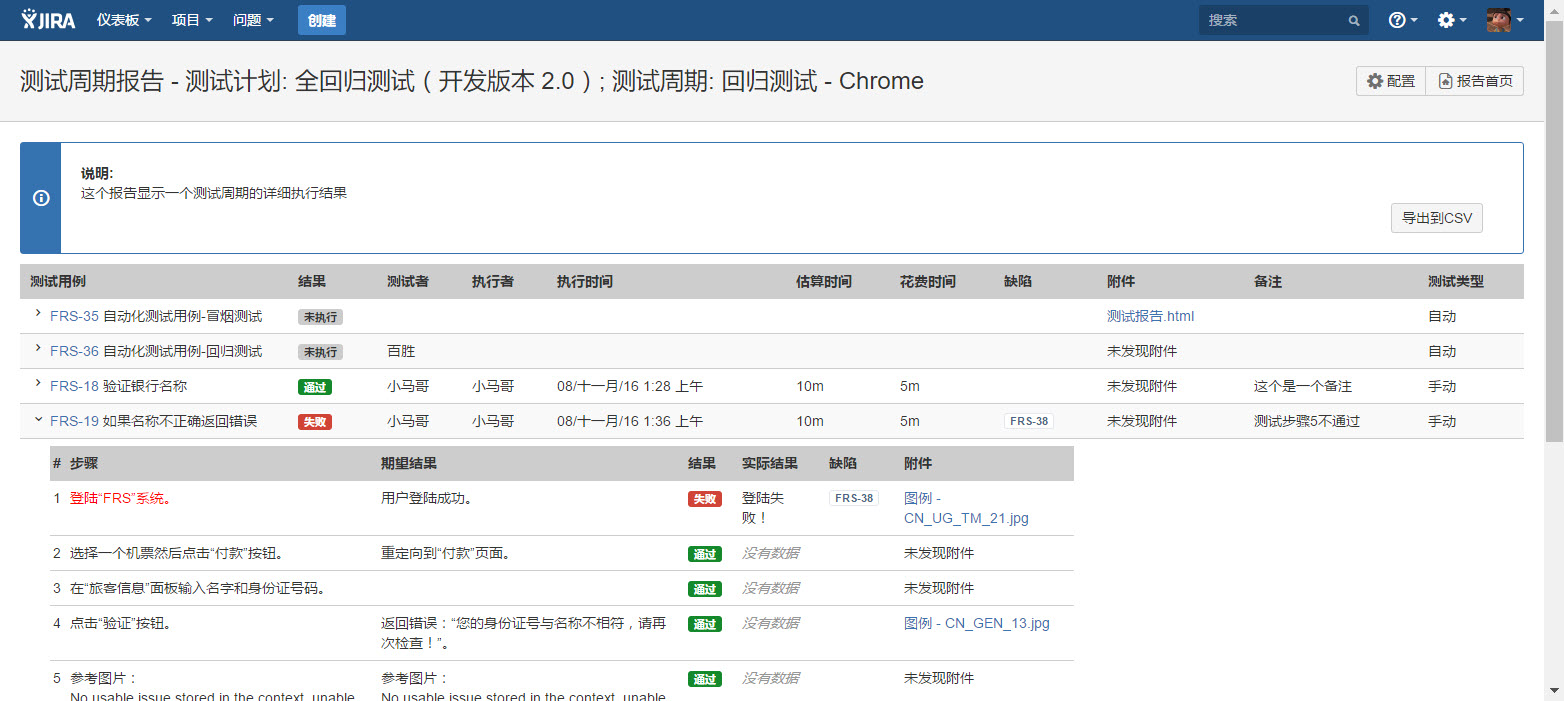Expand the FRS-36 test case row
Screen dimensions: 1564x701
tap(38, 349)
